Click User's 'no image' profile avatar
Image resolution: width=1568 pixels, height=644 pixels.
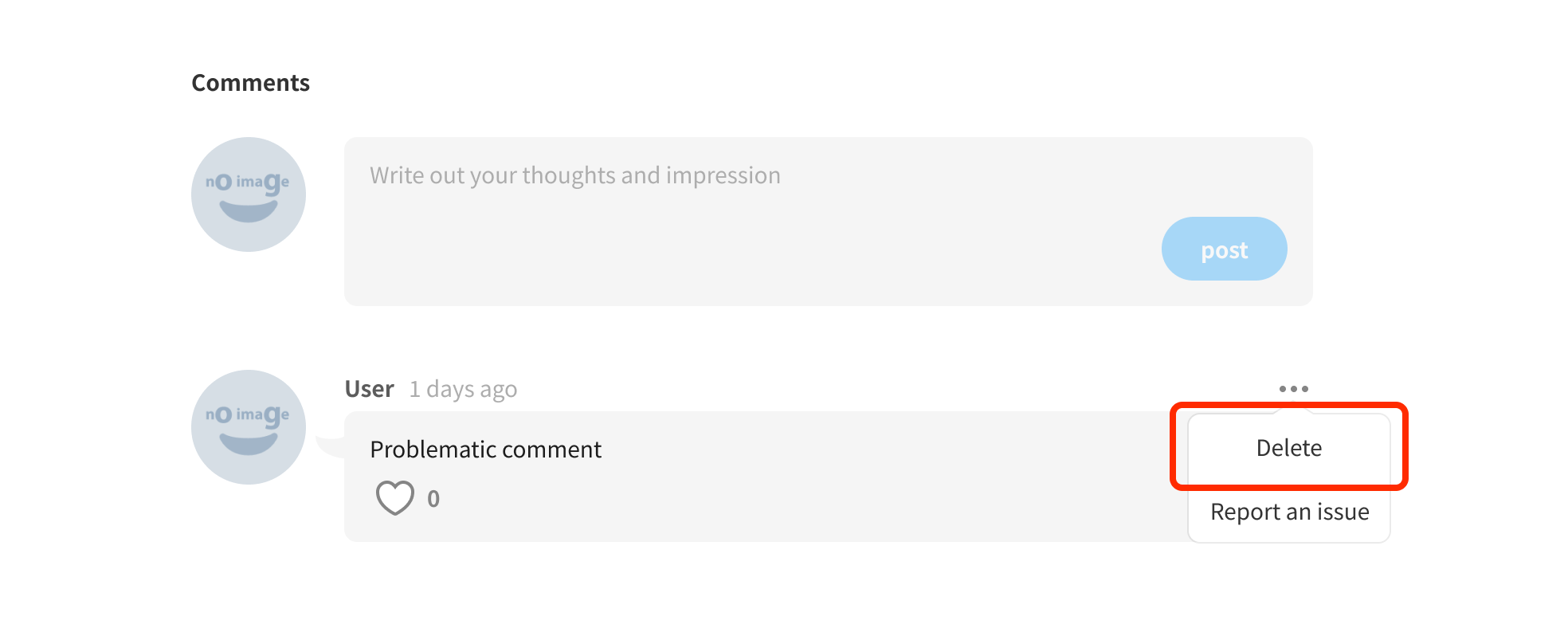pyautogui.click(x=249, y=427)
